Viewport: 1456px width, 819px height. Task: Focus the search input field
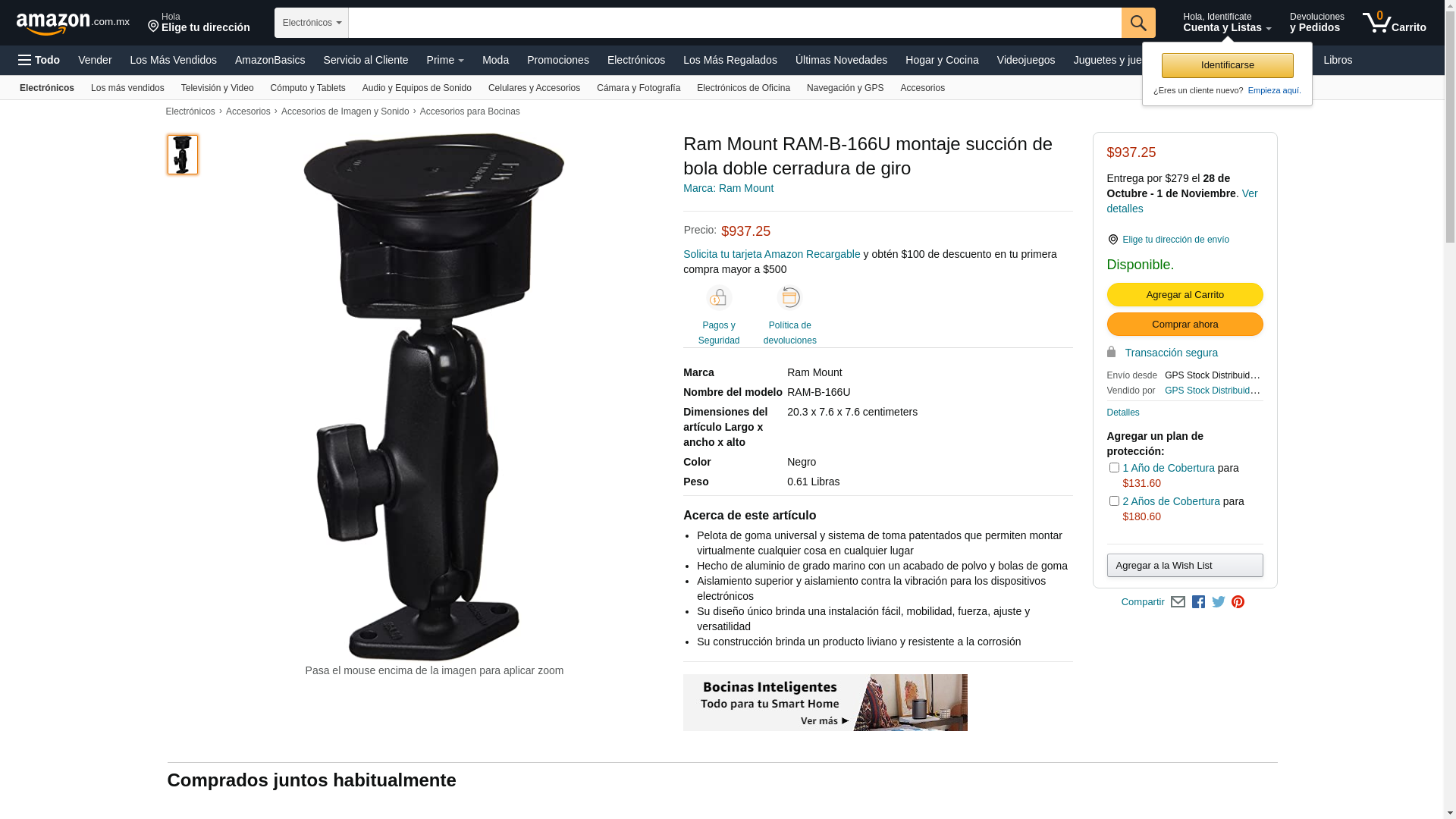pyautogui.click(x=735, y=23)
